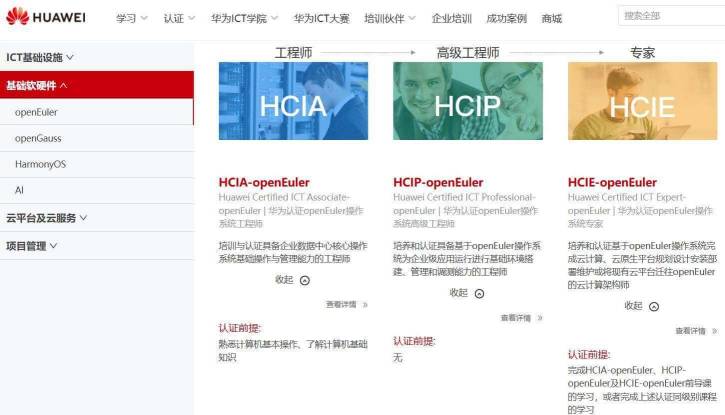Select openEuler in the sidebar
The width and height of the screenshot is (725, 415).
(x=97, y=112)
